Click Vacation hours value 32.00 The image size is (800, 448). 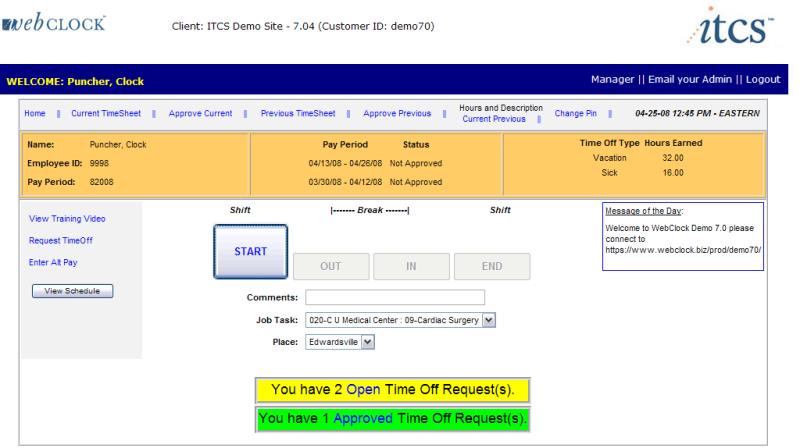[672, 158]
